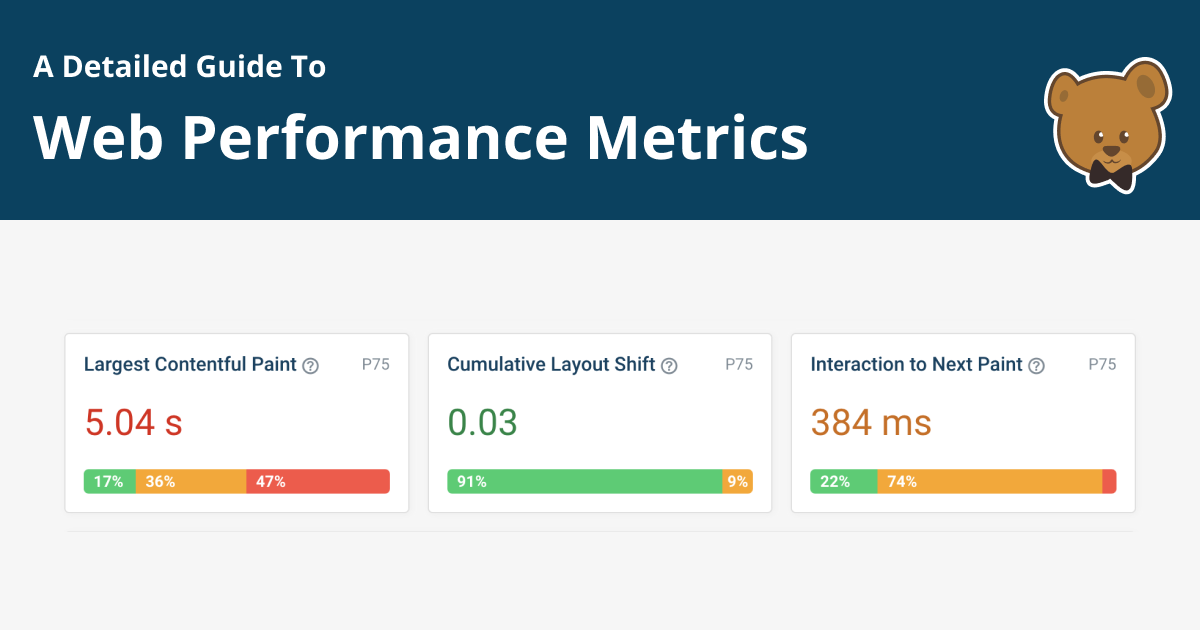Click the Web Performance Metrics heading

tap(420, 137)
